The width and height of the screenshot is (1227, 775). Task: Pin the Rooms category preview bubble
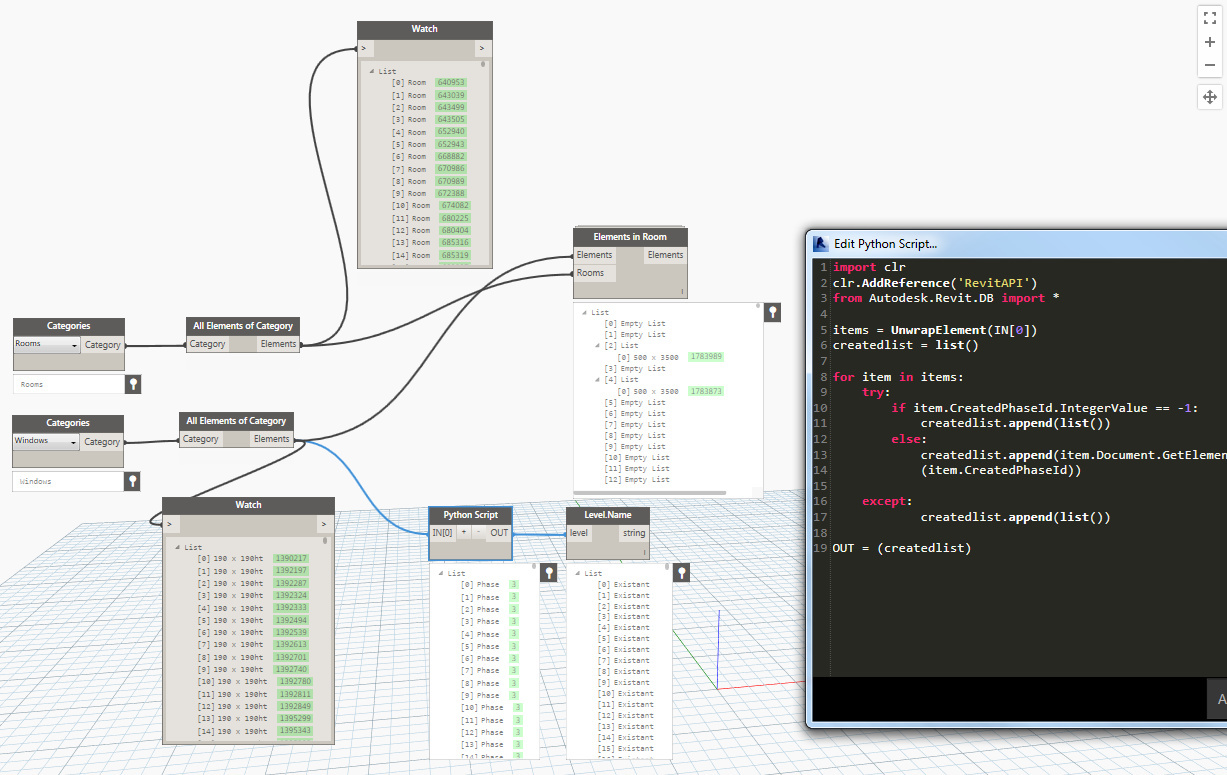(132, 384)
